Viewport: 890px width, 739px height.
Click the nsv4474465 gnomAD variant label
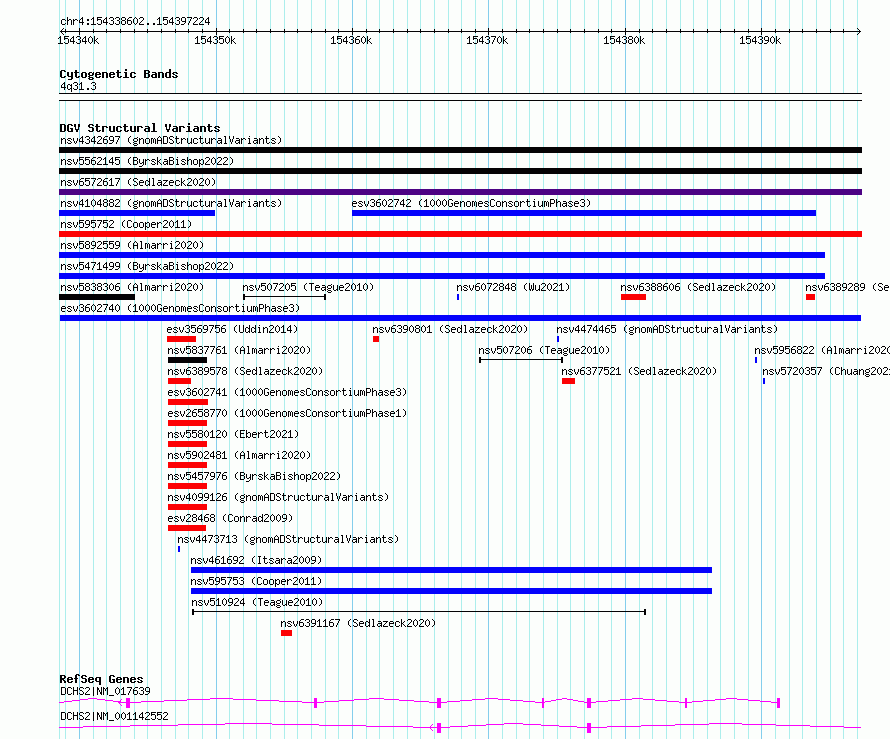(x=667, y=329)
